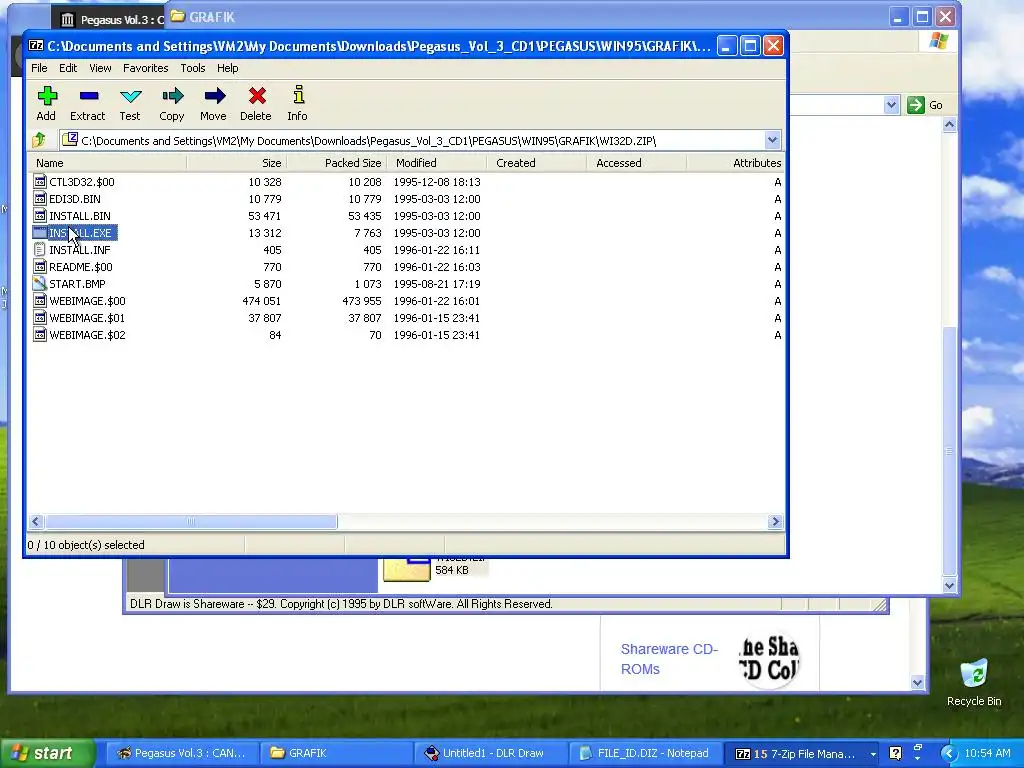The height and width of the screenshot is (768, 1024).
Task: Click the red Delete icon
Action: (257, 96)
